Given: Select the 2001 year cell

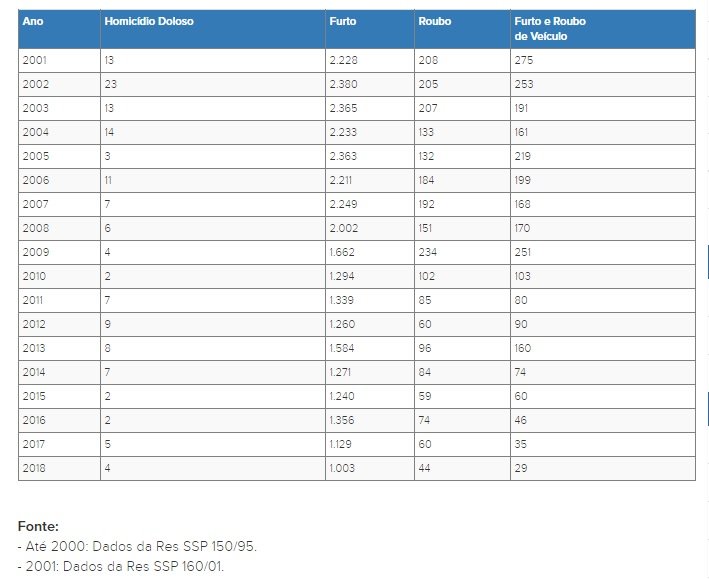Looking at the screenshot, I should (x=35, y=60).
